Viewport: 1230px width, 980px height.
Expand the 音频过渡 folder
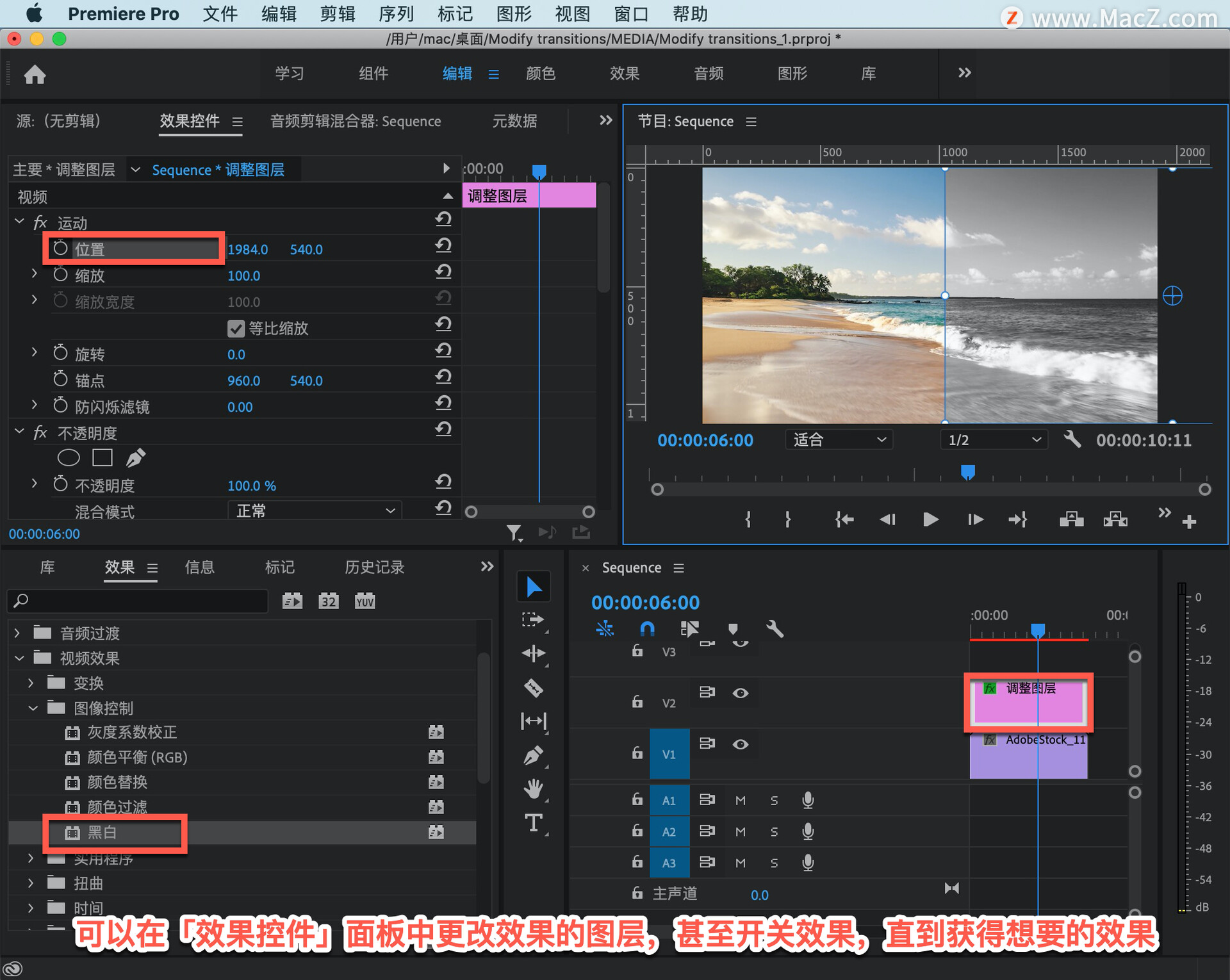click(x=17, y=633)
